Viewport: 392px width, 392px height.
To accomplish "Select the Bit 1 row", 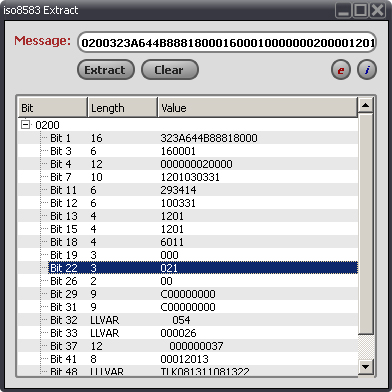I will pyautogui.click(x=188, y=138).
